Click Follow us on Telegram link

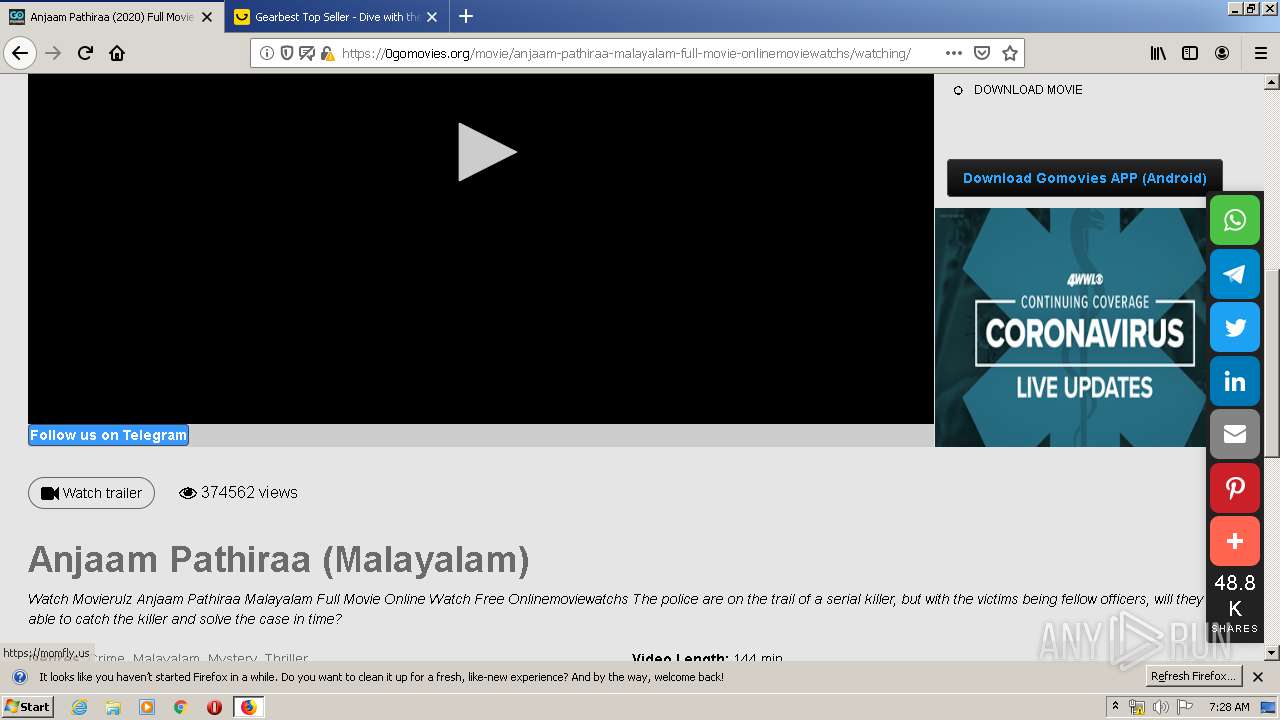point(108,435)
